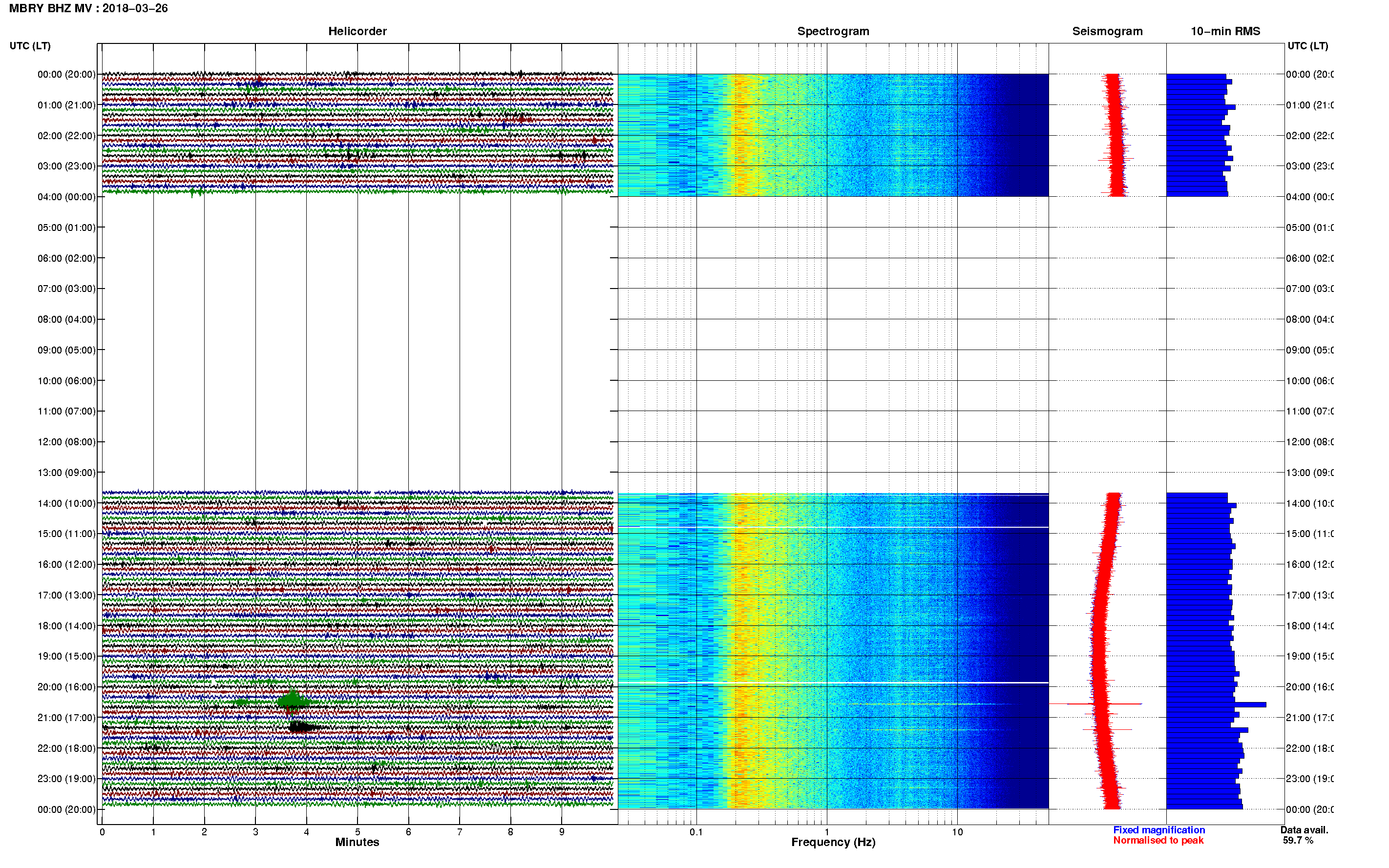
Task: Click the Minutes axis title
Action: coord(357,842)
